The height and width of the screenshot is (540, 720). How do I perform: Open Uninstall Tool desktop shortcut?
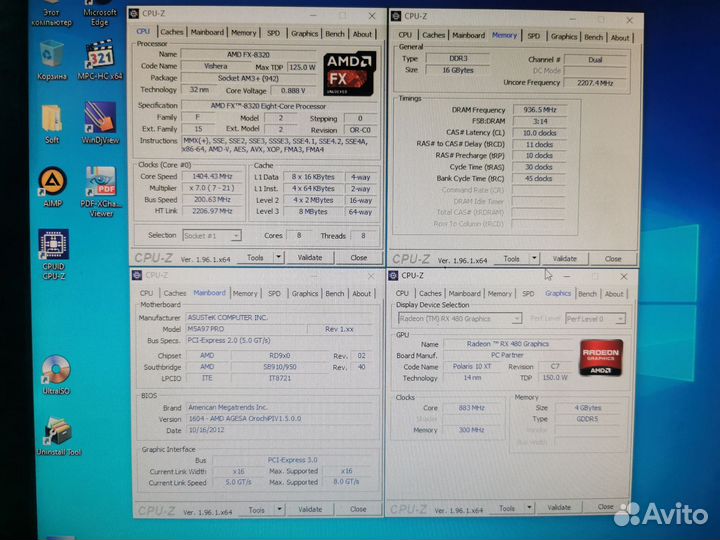[59, 436]
